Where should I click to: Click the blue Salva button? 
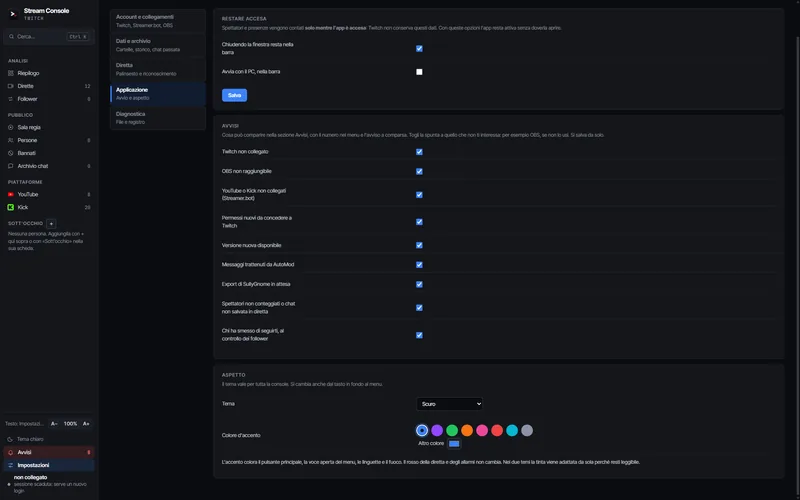(234, 95)
